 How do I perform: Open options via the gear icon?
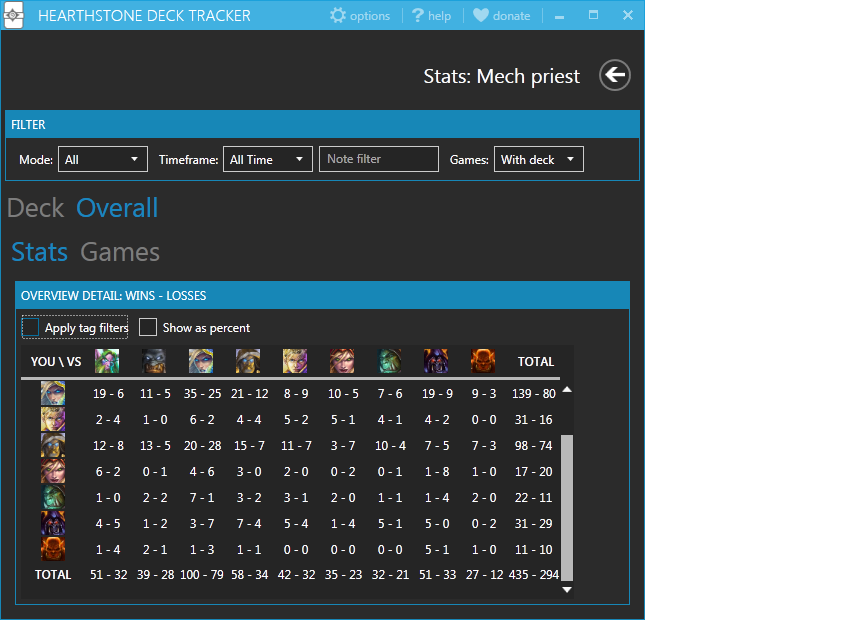338,15
